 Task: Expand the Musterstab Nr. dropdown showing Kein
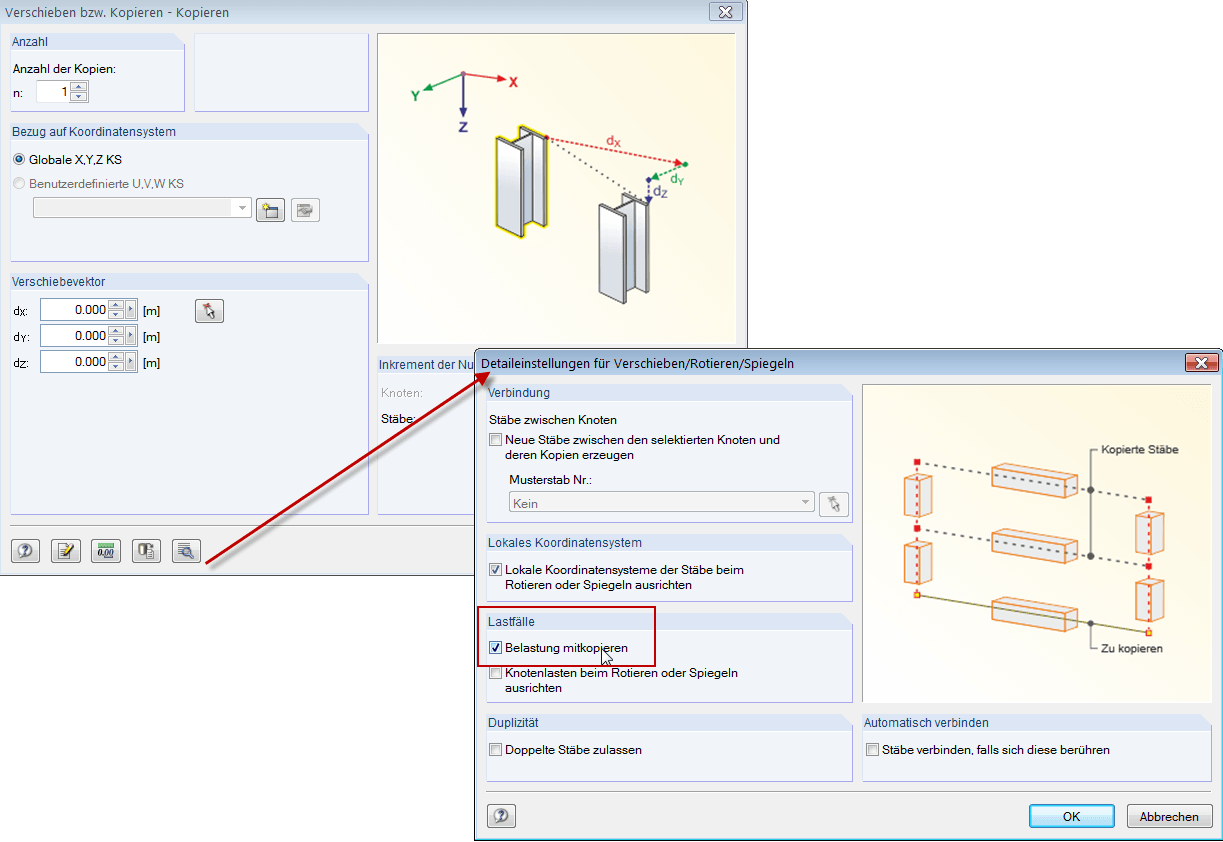coord(805,503)
